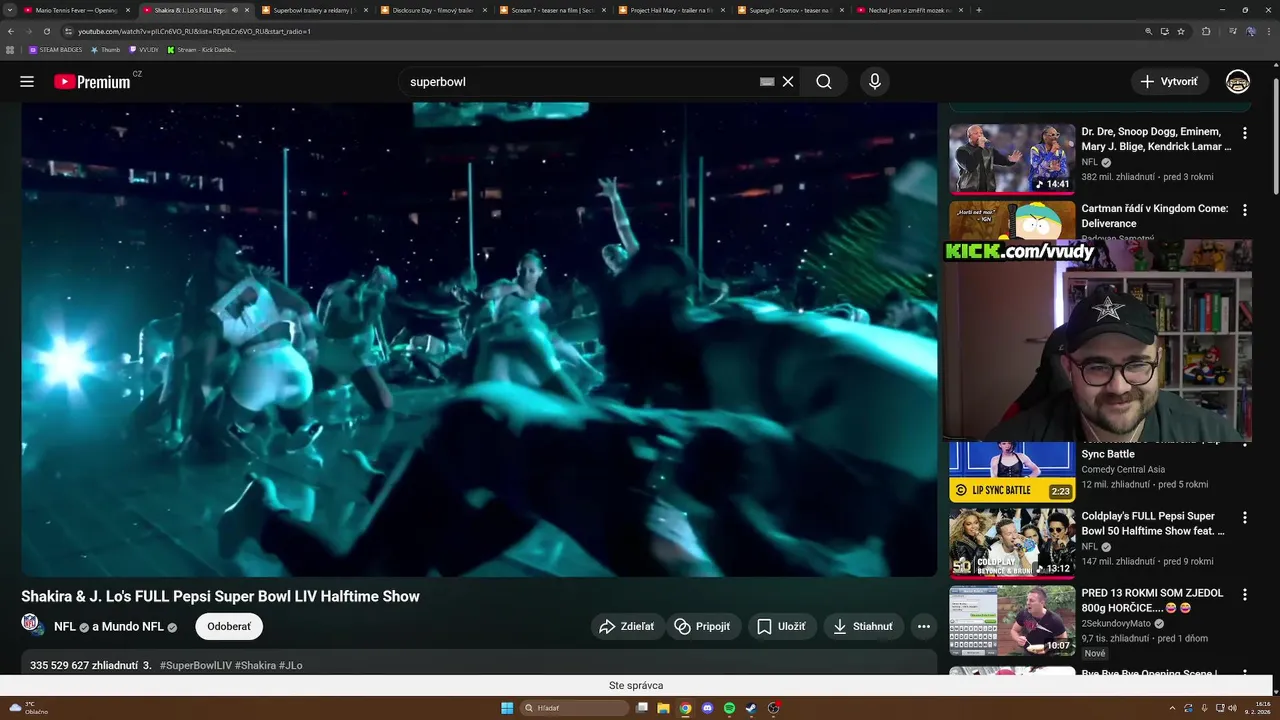Open the #SuperBowlLIV hashtag link

(x=195, y=665)
